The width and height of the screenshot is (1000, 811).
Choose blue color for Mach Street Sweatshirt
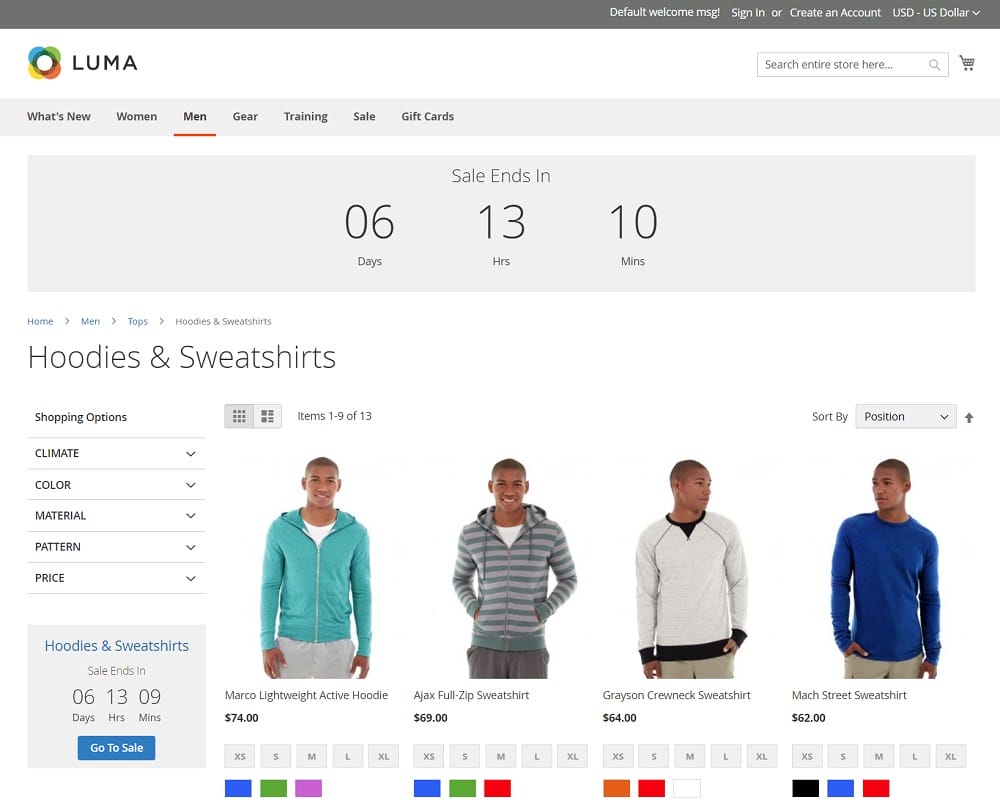coord(841,789)
